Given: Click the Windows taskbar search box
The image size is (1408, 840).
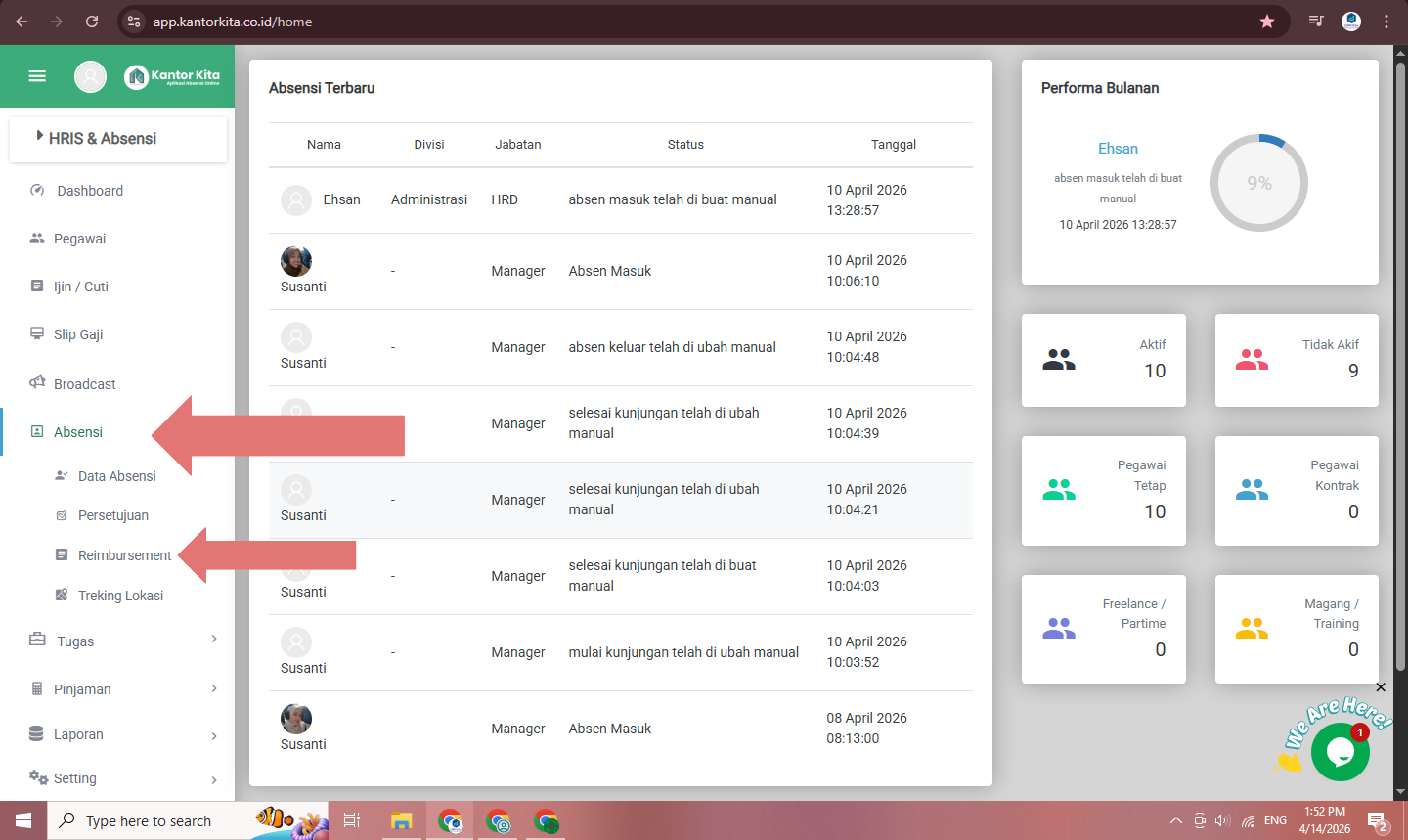Looking at the screenshot, I should click(x=149, y=821).
